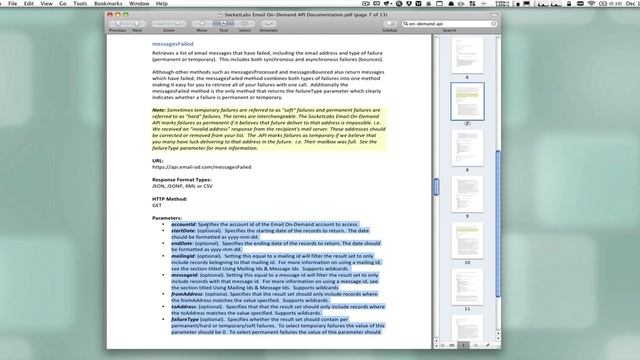This screenshot has width=640, height=360.
Task: Open the Window menu
Action: [x=139, y=3]
